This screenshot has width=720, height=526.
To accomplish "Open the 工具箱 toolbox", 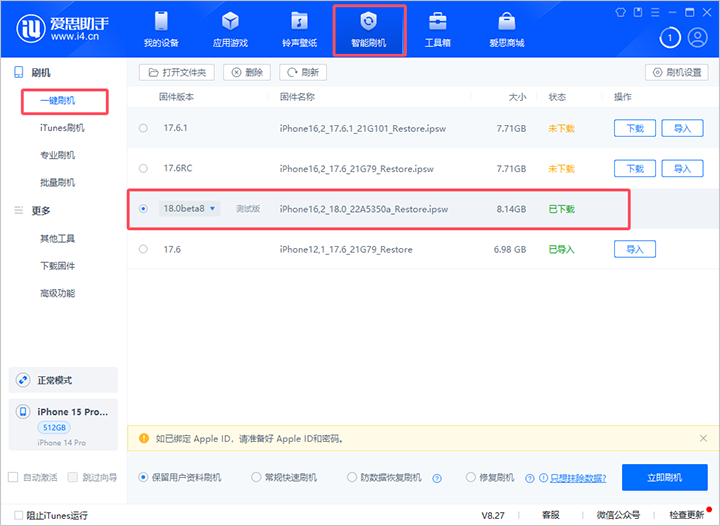I will (437, 30).
